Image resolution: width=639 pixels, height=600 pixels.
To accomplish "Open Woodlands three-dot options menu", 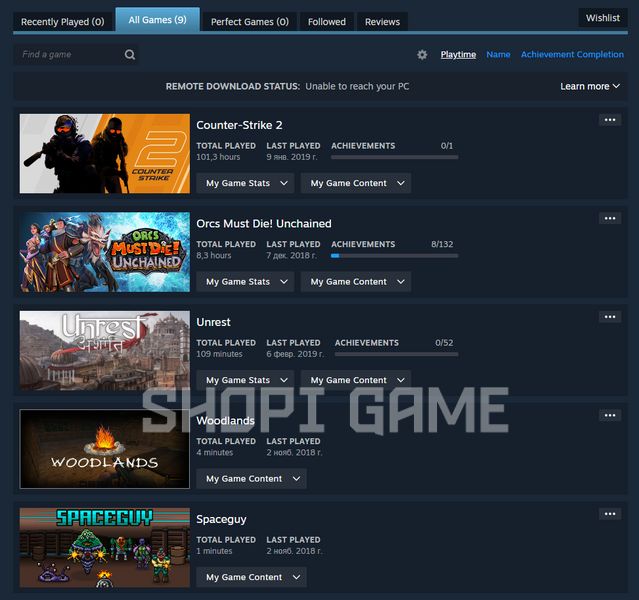I will click(x=610, y=415).
